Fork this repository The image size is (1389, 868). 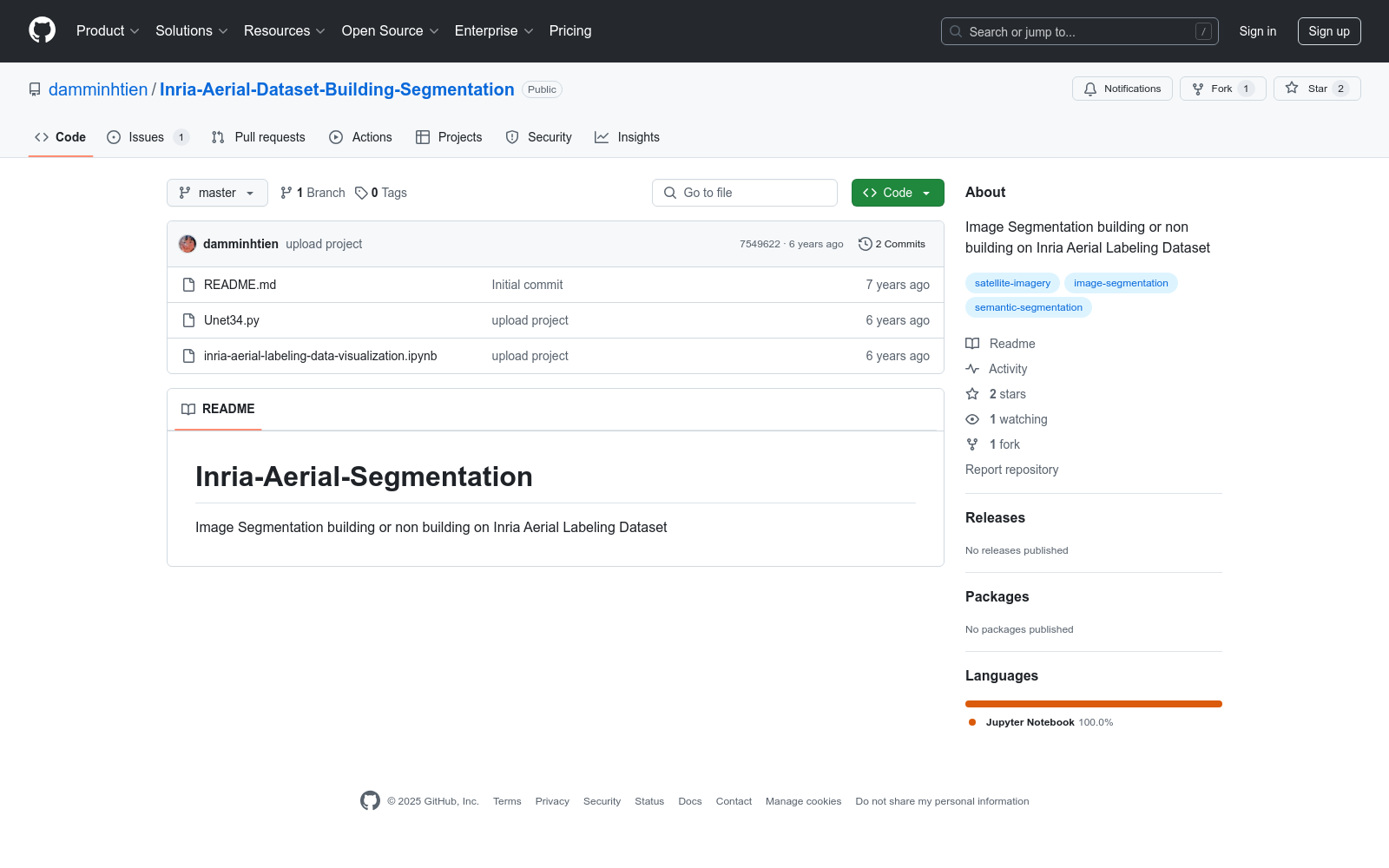click(1222, 89)
